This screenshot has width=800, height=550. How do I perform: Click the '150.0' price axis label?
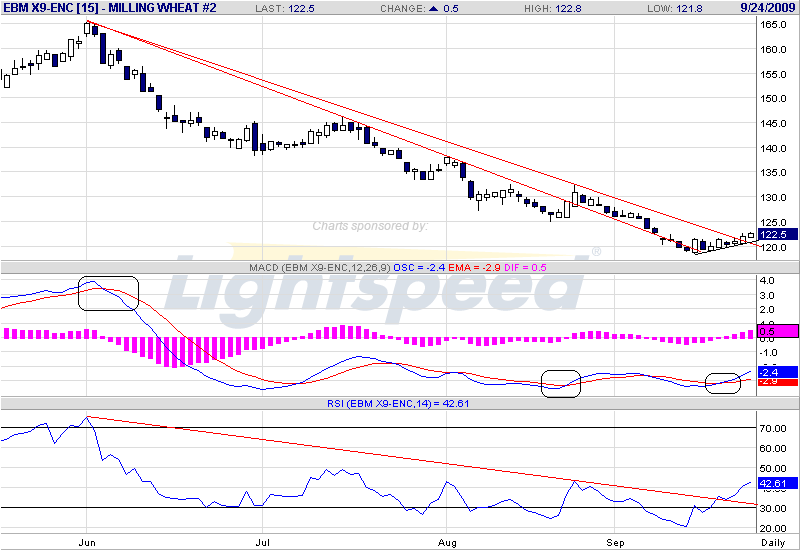pos(773,98)
